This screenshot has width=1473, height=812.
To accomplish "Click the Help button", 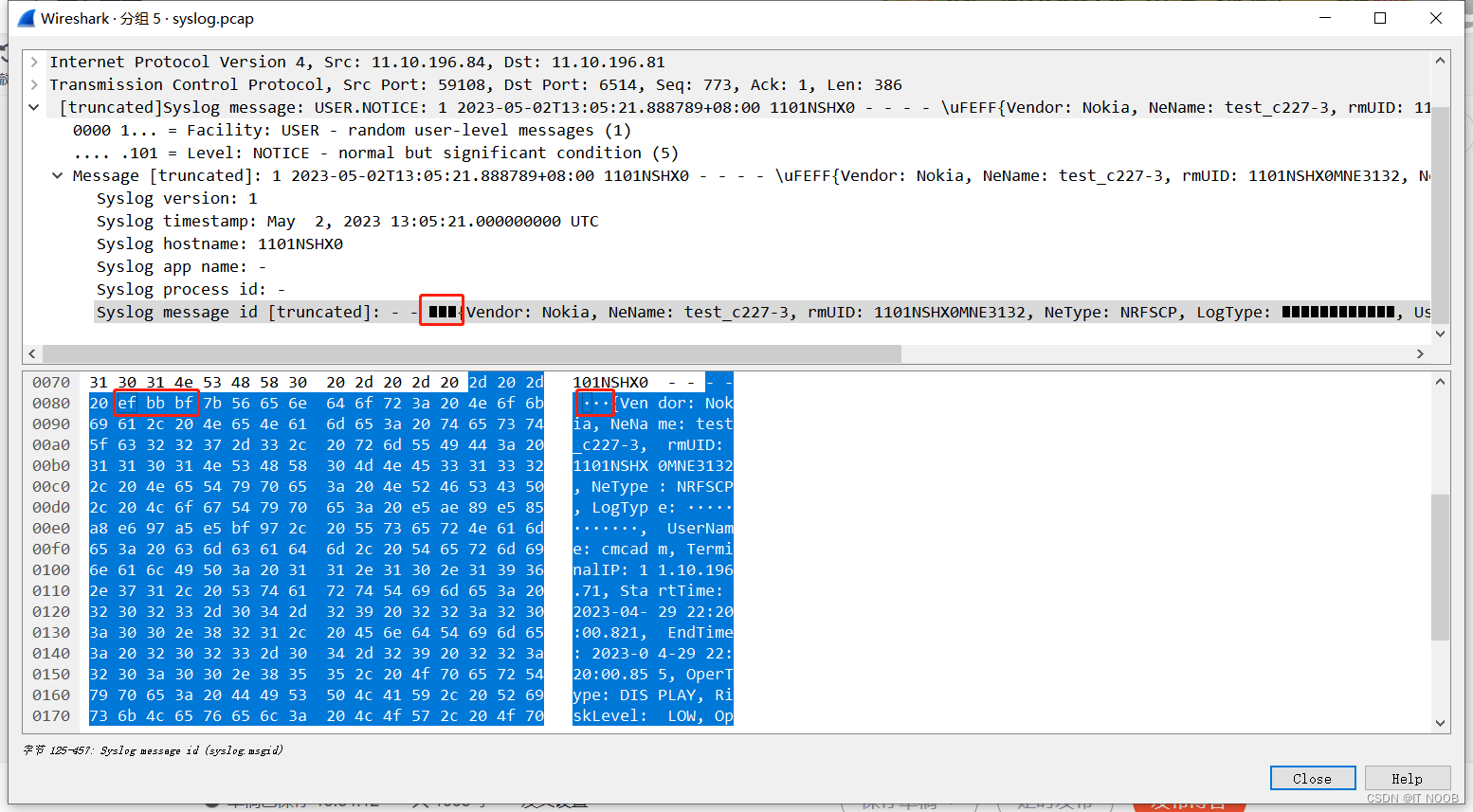I will pyautogui.click(x=1408, y=778).
